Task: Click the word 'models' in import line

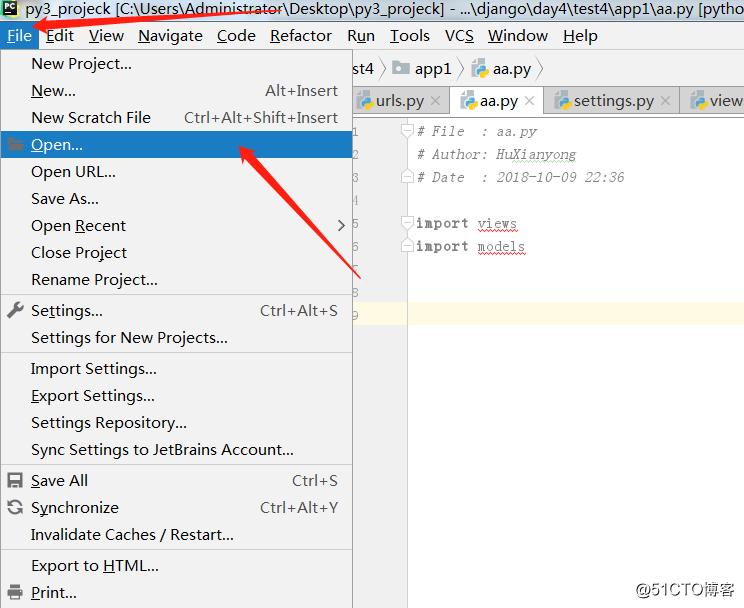Action: pyautogui.click(x=501, y=247)
